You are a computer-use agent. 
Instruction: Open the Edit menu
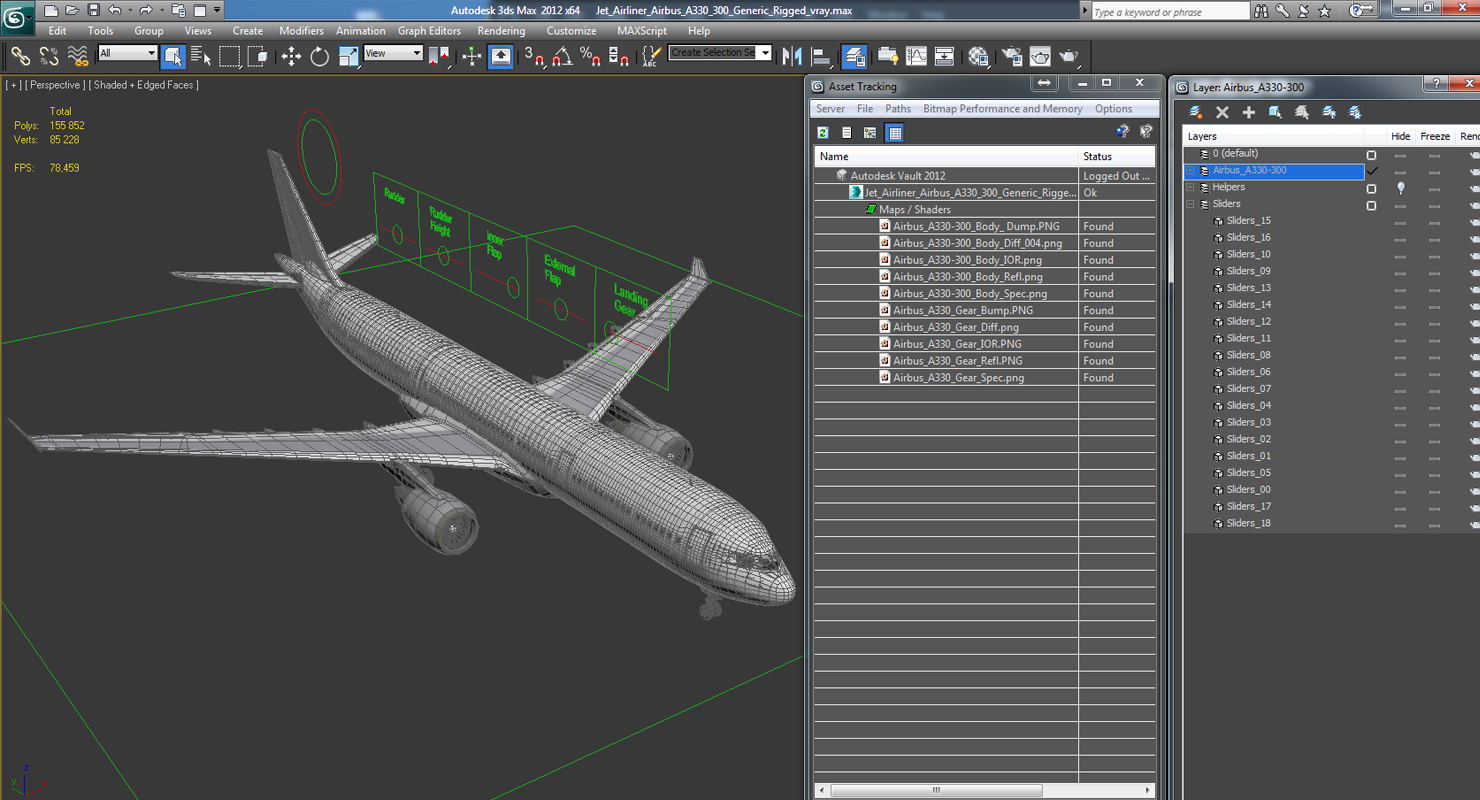(x=57, y=31)
